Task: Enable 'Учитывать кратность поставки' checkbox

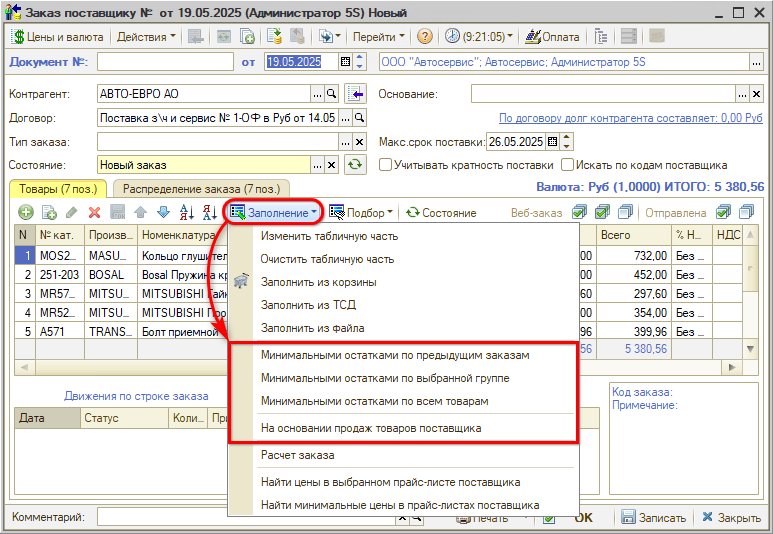Action: coord(386,165)
